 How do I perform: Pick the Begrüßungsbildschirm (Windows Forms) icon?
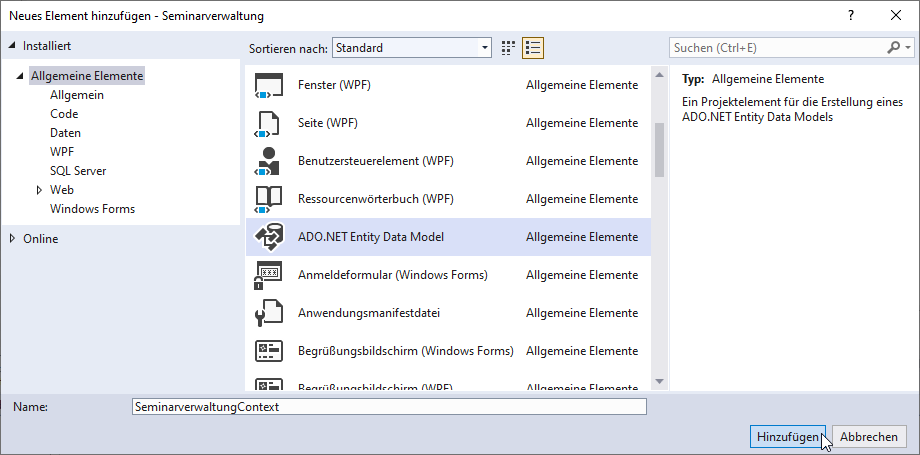pos(269,351)
